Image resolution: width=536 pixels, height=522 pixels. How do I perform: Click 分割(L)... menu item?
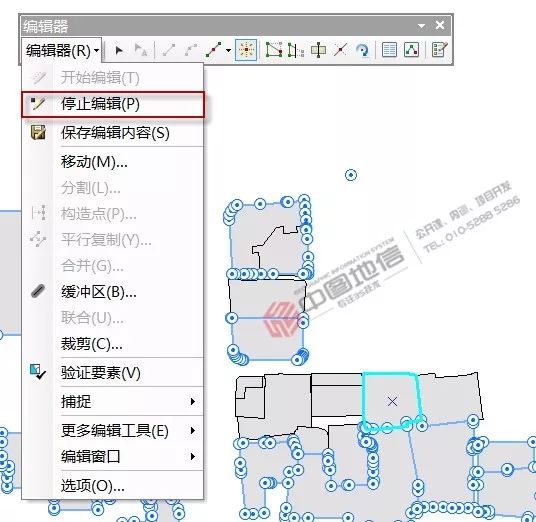click(113, 188)
